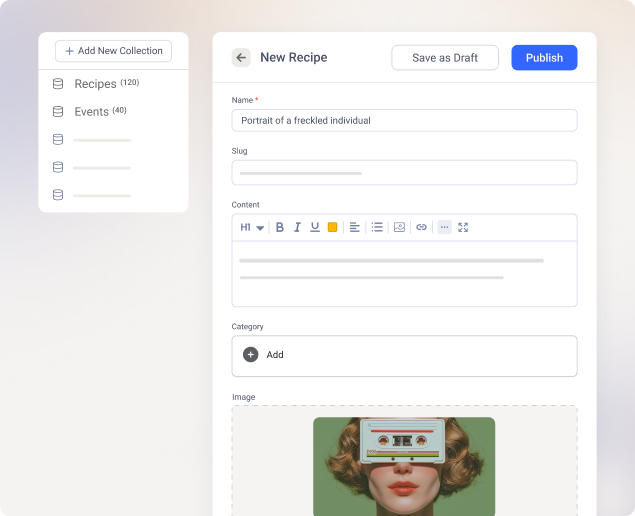Viewport: 635px width, 516px height.
Task: Click Save as Draft button
Action: pyautogui.click(x=445, y=58)
